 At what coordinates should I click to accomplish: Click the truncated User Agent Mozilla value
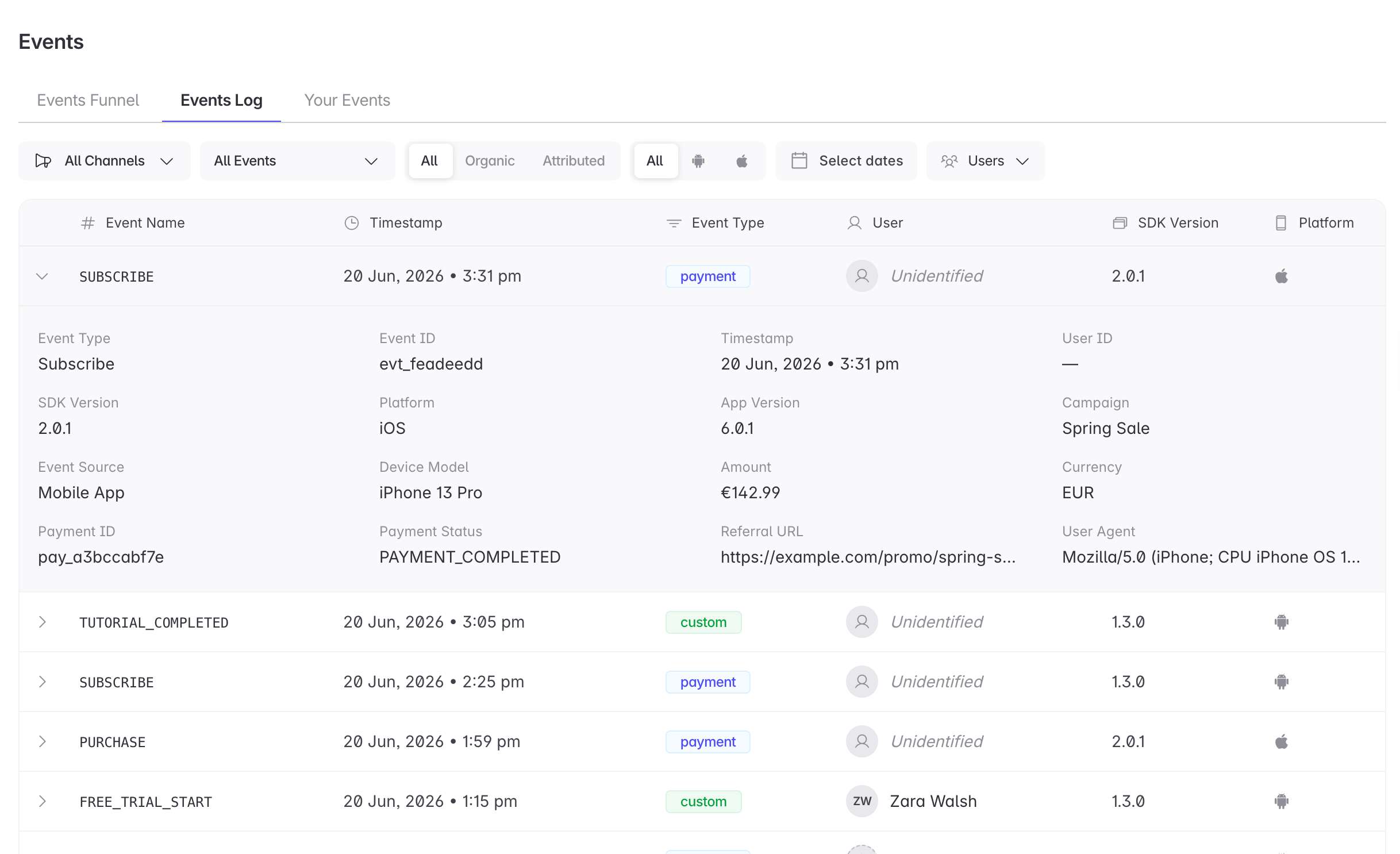(x=1211, y=557)
